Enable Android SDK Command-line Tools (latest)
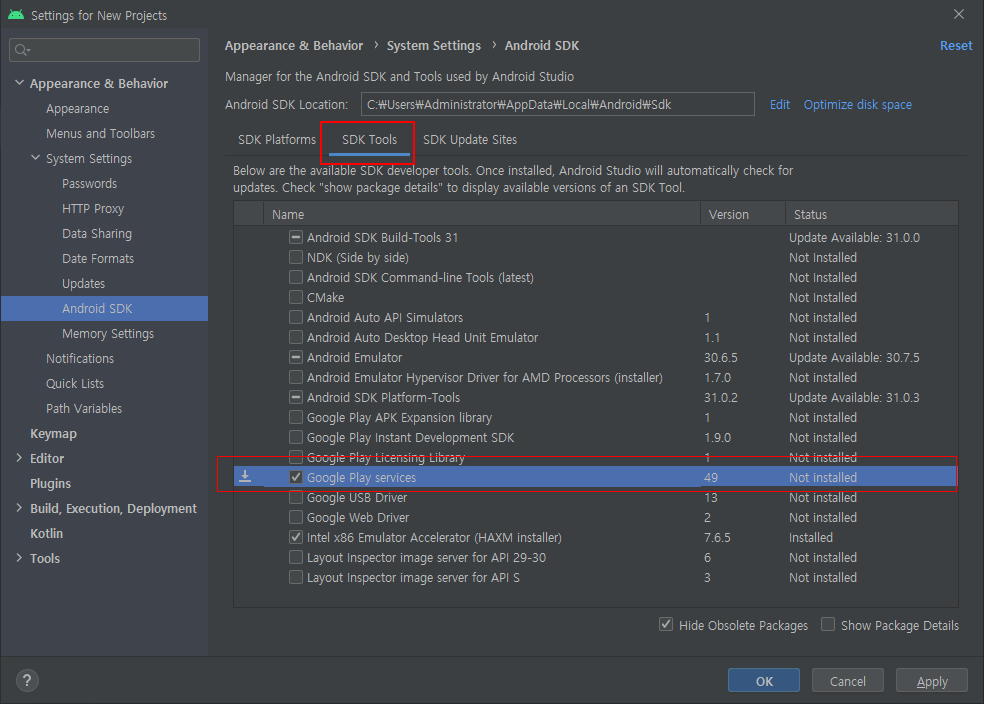 click(x=296, y=277)
